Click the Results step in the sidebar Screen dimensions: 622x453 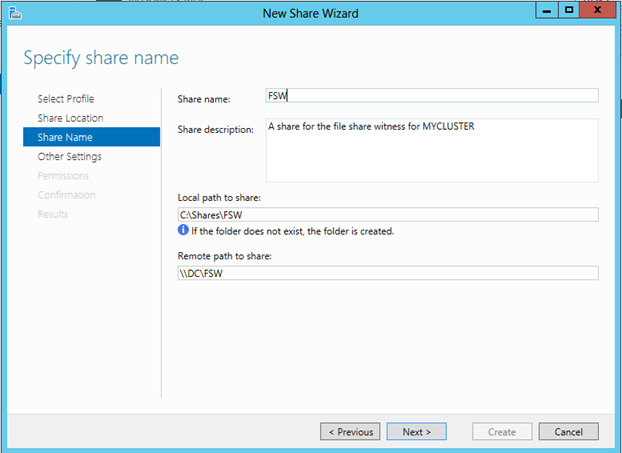coord(53,214)
